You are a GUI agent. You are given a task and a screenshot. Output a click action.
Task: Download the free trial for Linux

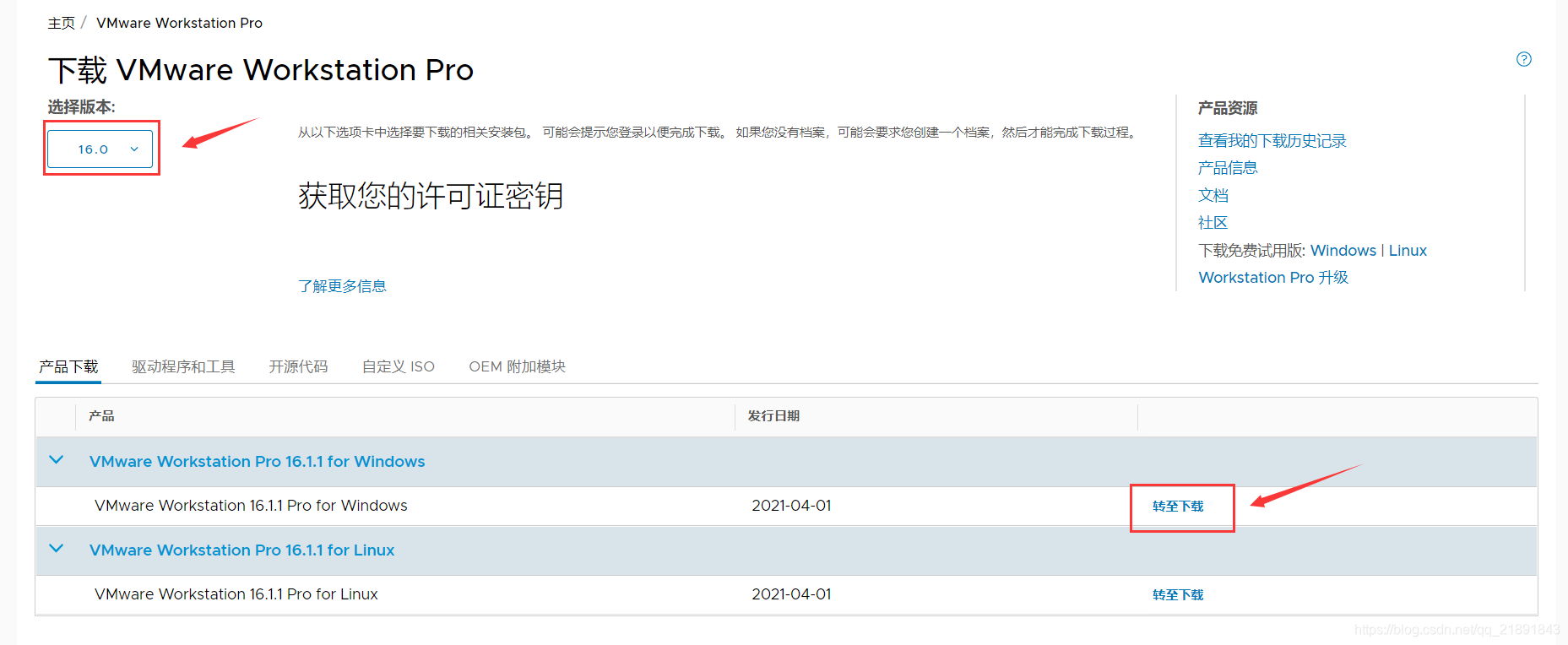click(1408, 251)
